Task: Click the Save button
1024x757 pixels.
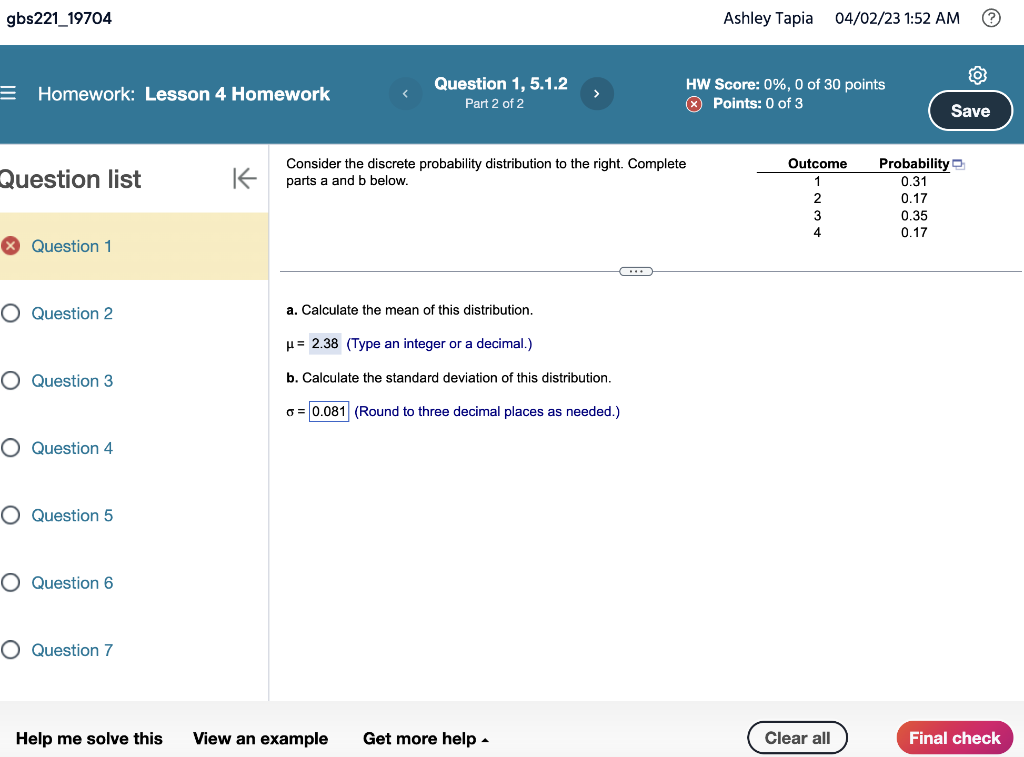Action: pos(970,112)
